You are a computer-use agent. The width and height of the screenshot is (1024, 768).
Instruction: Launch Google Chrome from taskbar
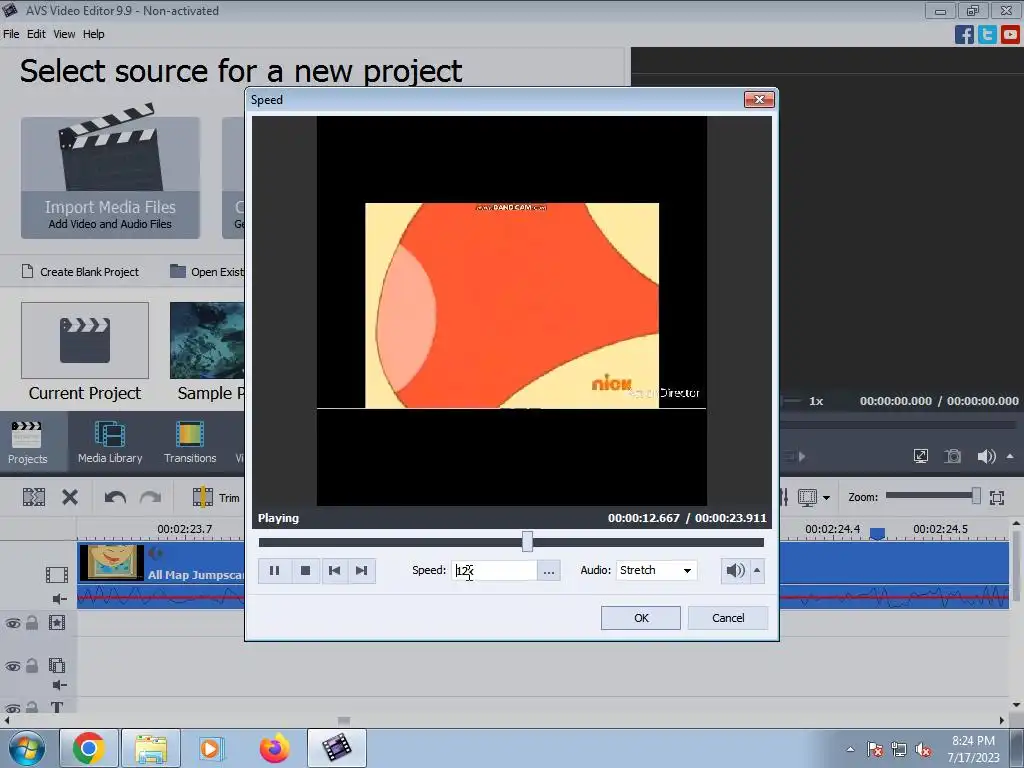[89, 748]
